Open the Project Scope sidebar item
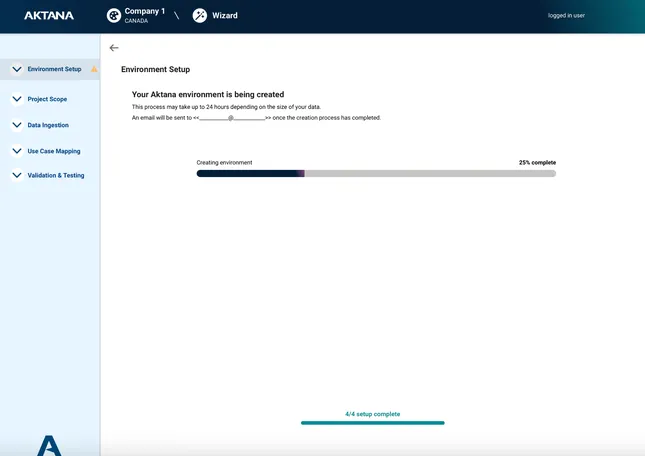Screen dimensions: 645x456 [47, 99]
